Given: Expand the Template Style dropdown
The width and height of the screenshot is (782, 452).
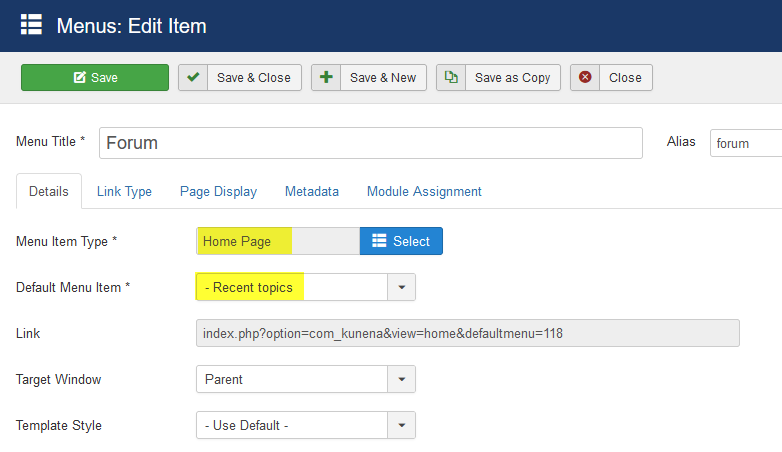Looking at the screenshot, I should (x=401, y=425).
